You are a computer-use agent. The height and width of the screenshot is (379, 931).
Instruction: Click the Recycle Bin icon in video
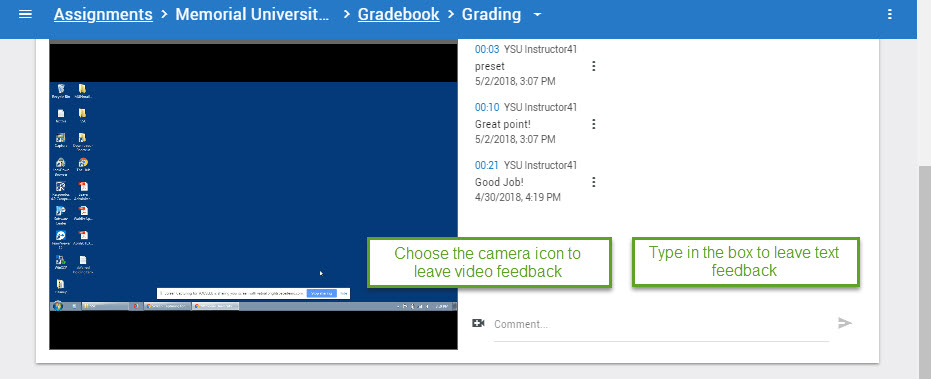[x=61, y=91]
